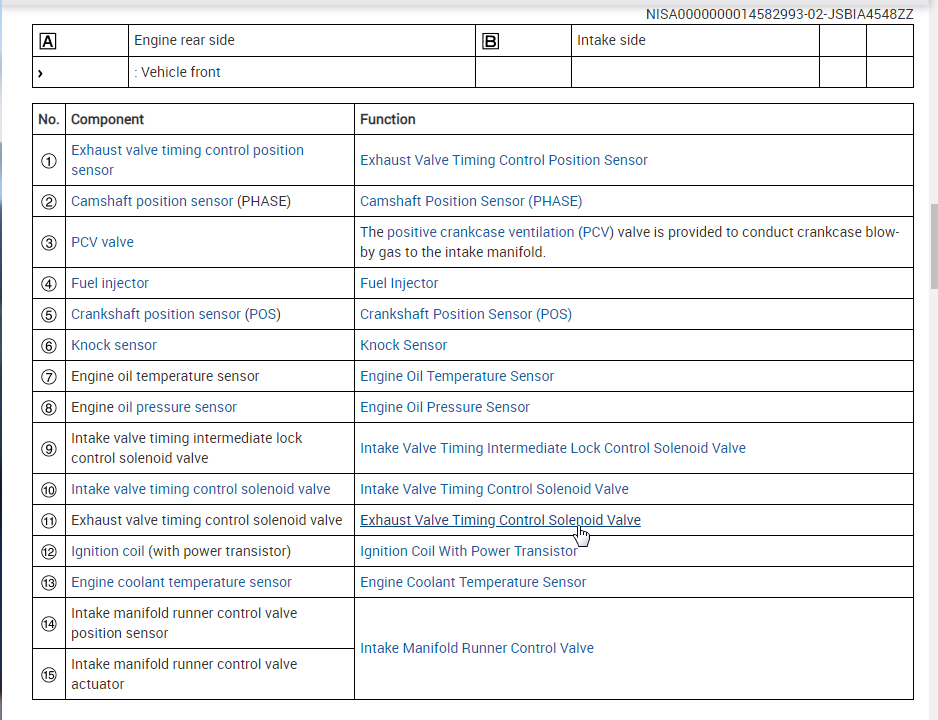938x720 pixels.
Task: Click PCV valve component link
Action: 102,242
